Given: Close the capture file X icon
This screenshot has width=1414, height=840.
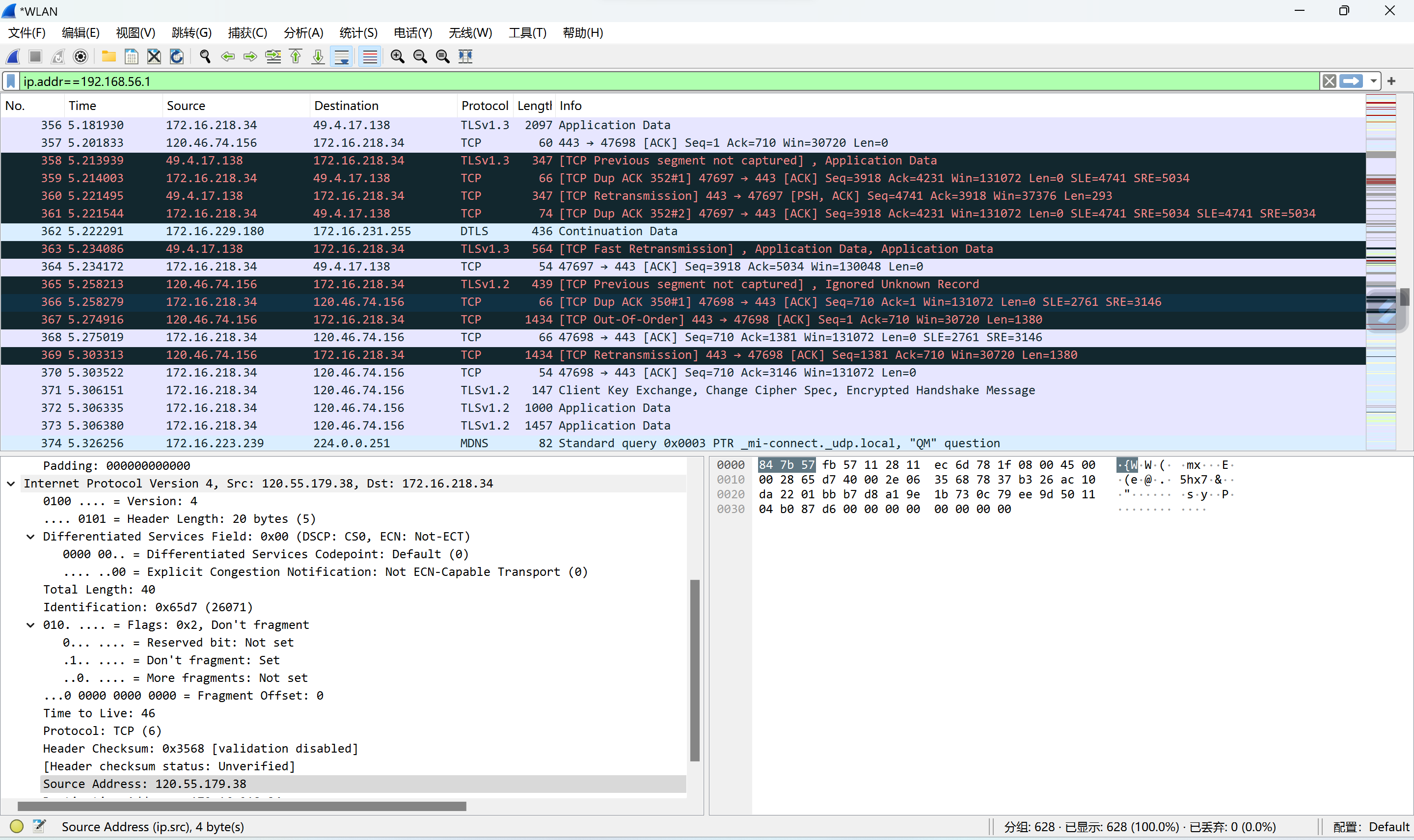Looking at the screenshot, I should click(x=153, y=56).
